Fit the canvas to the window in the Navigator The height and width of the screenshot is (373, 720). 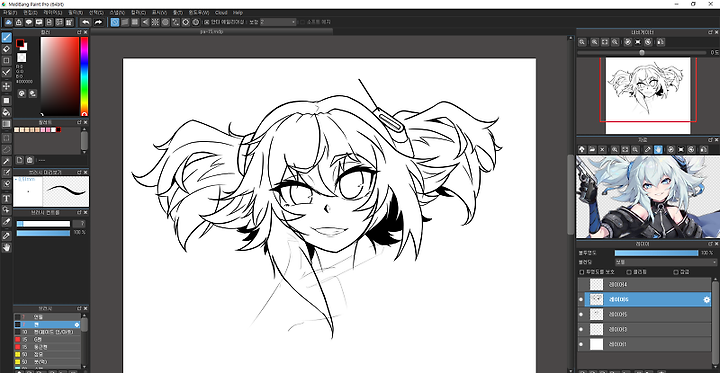click(605, 42)
